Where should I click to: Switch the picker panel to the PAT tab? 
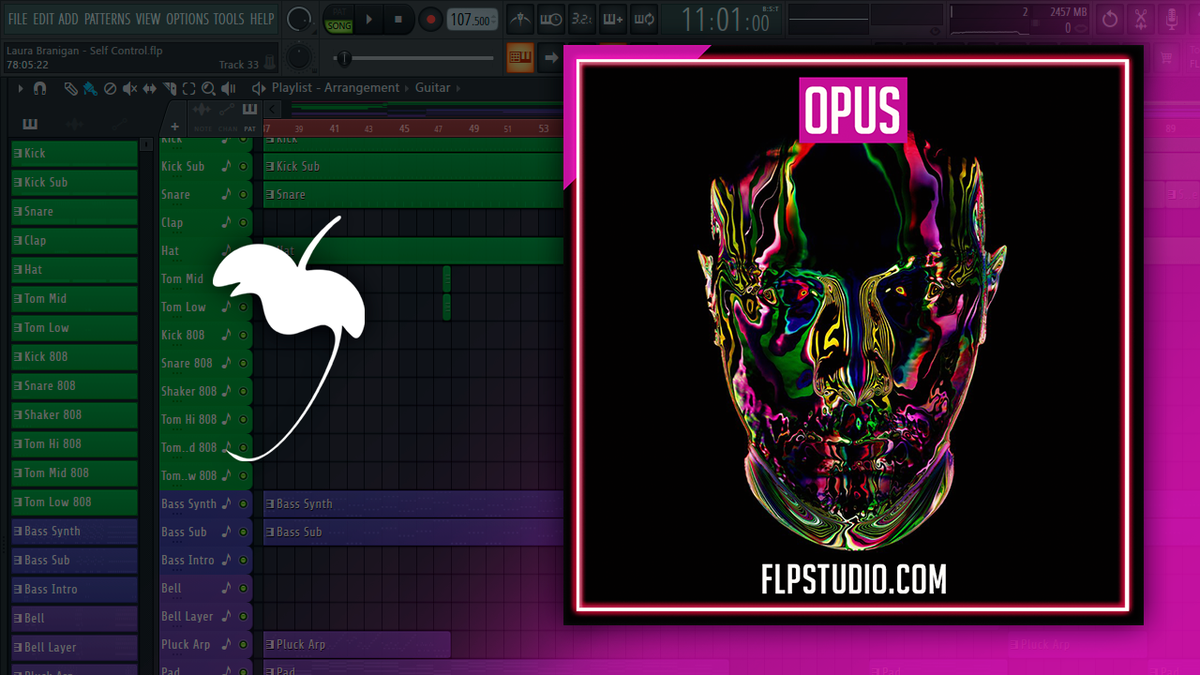(x=250, y=129)
